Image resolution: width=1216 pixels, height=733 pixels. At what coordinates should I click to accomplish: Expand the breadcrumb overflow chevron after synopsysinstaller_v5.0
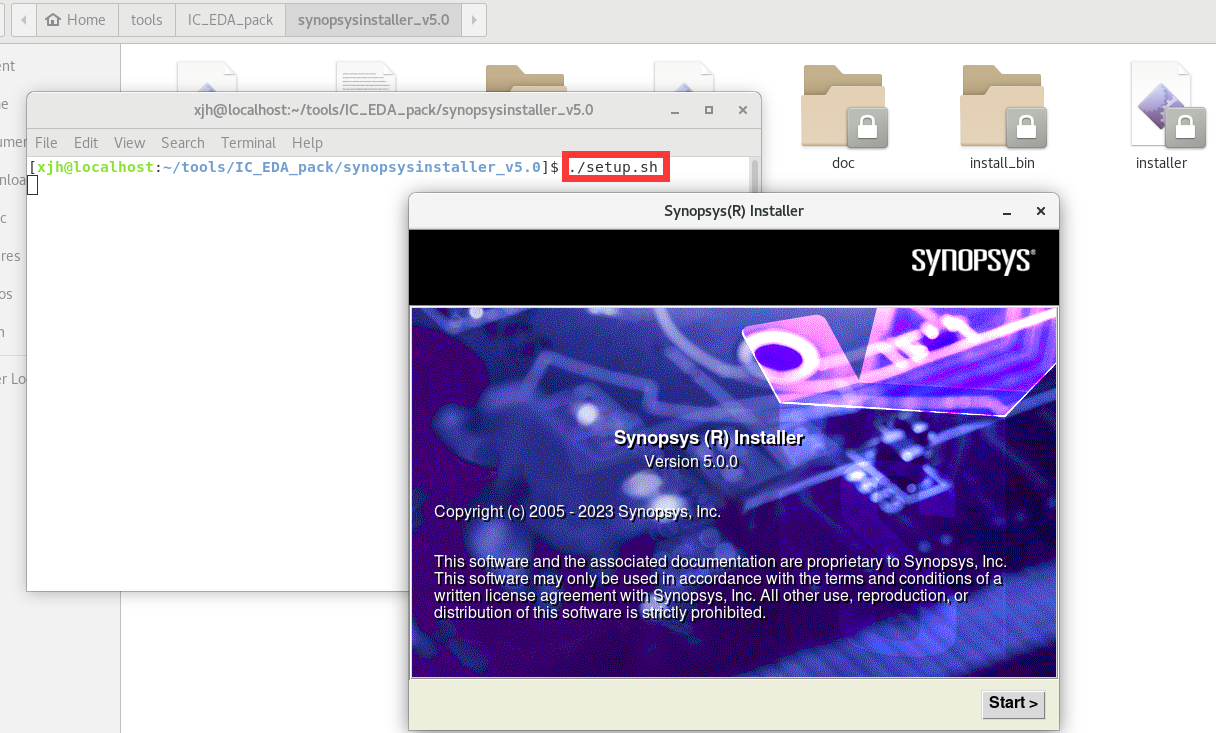pyautogui.click(x=472, y=20)
